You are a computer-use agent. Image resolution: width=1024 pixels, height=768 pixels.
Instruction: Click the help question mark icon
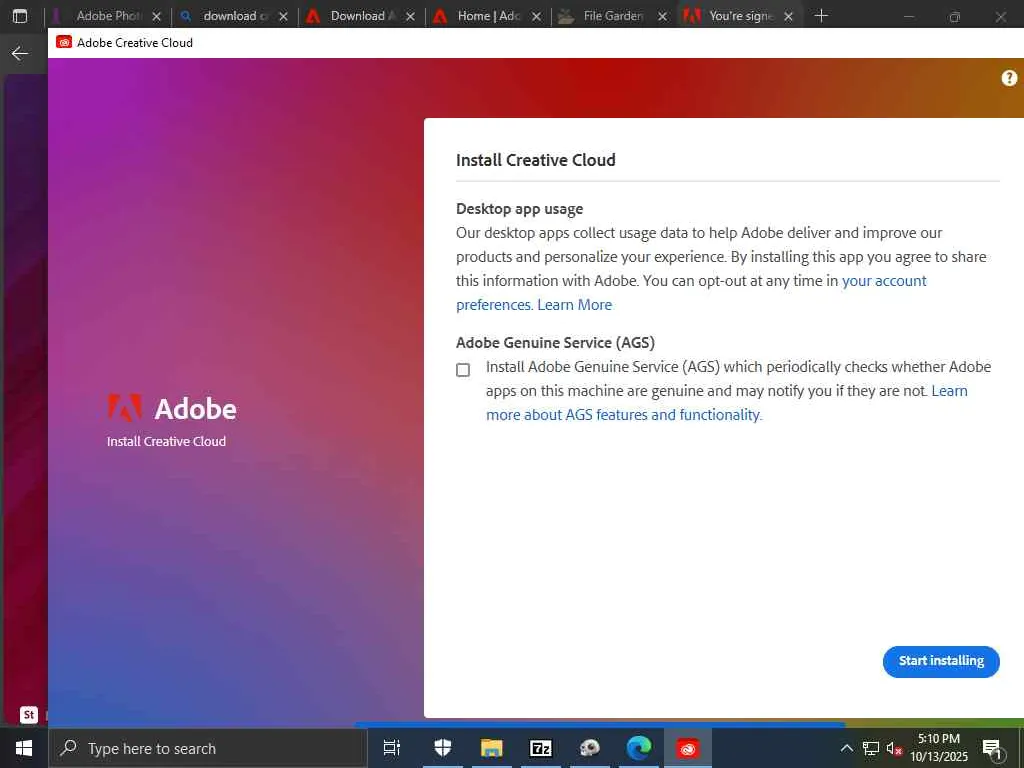point(1009,78)
